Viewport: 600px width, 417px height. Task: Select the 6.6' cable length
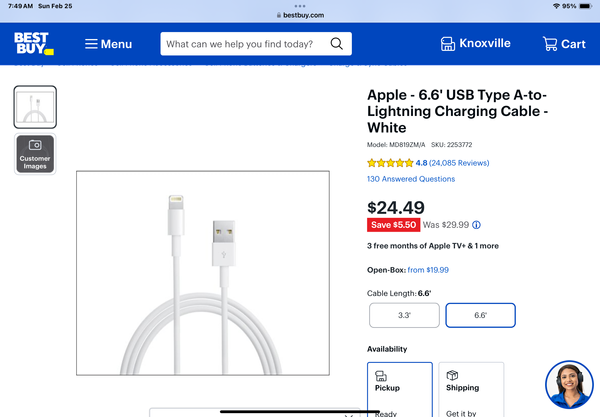480,315
